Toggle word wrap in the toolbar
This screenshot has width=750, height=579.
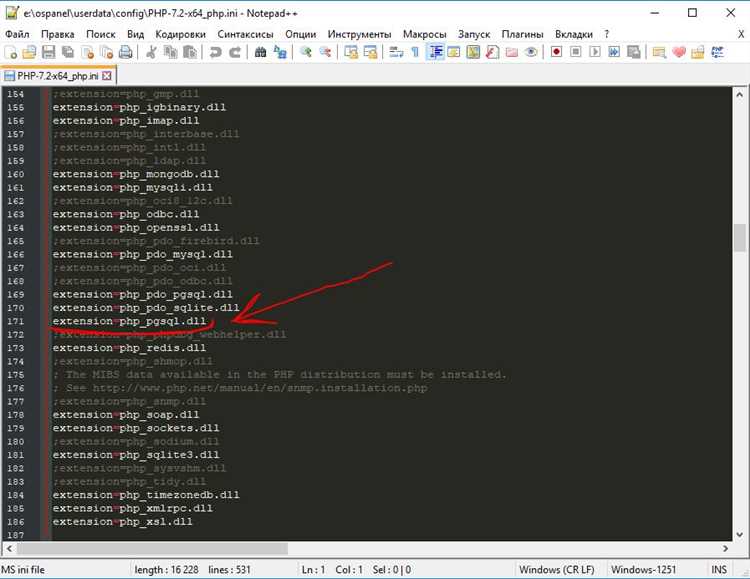[x=396, y=52]
